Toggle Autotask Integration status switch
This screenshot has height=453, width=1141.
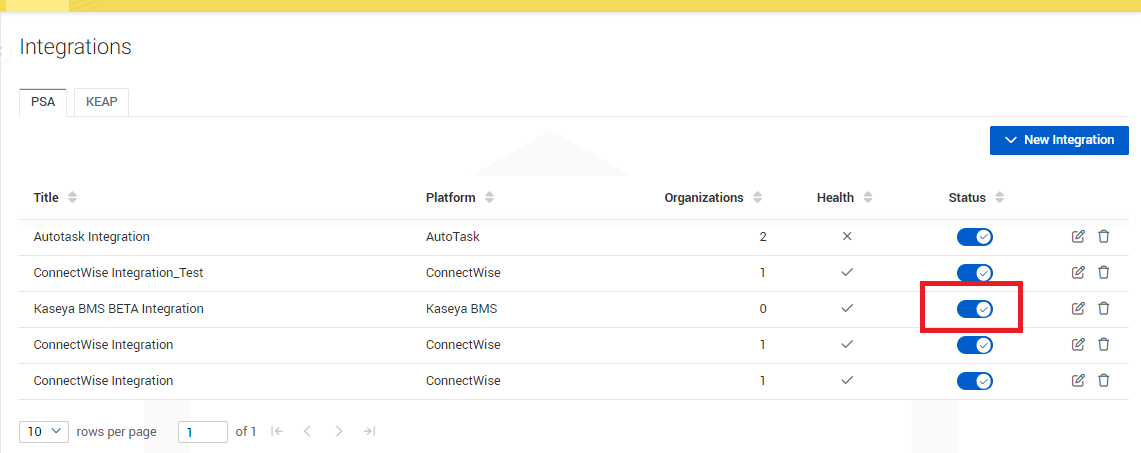tap(974, 237)
